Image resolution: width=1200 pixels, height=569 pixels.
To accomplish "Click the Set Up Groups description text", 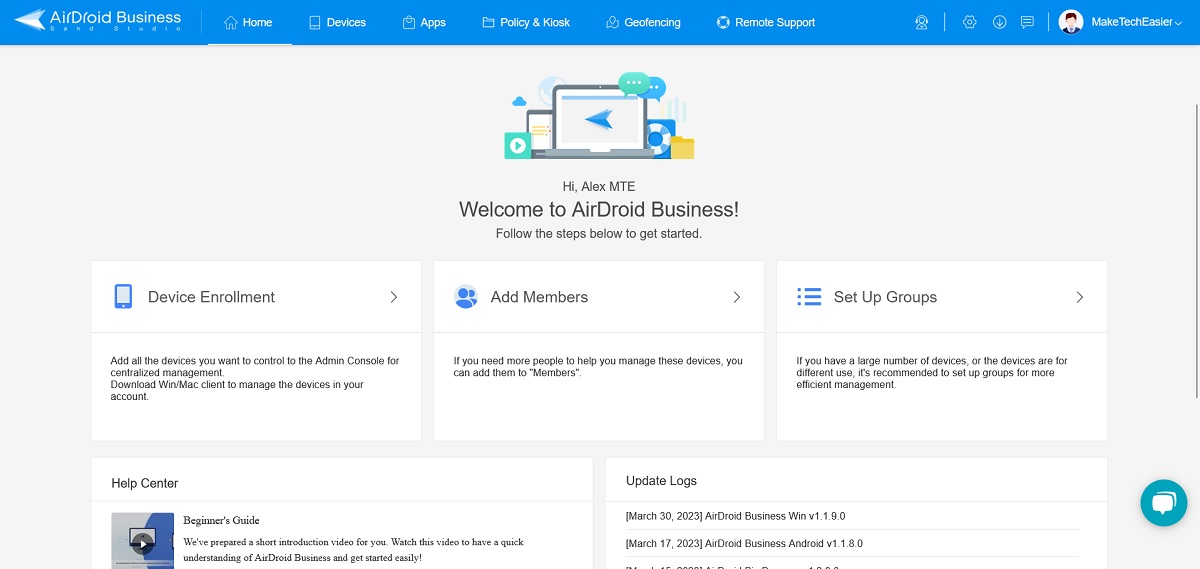I will click(x=932, y=373).
